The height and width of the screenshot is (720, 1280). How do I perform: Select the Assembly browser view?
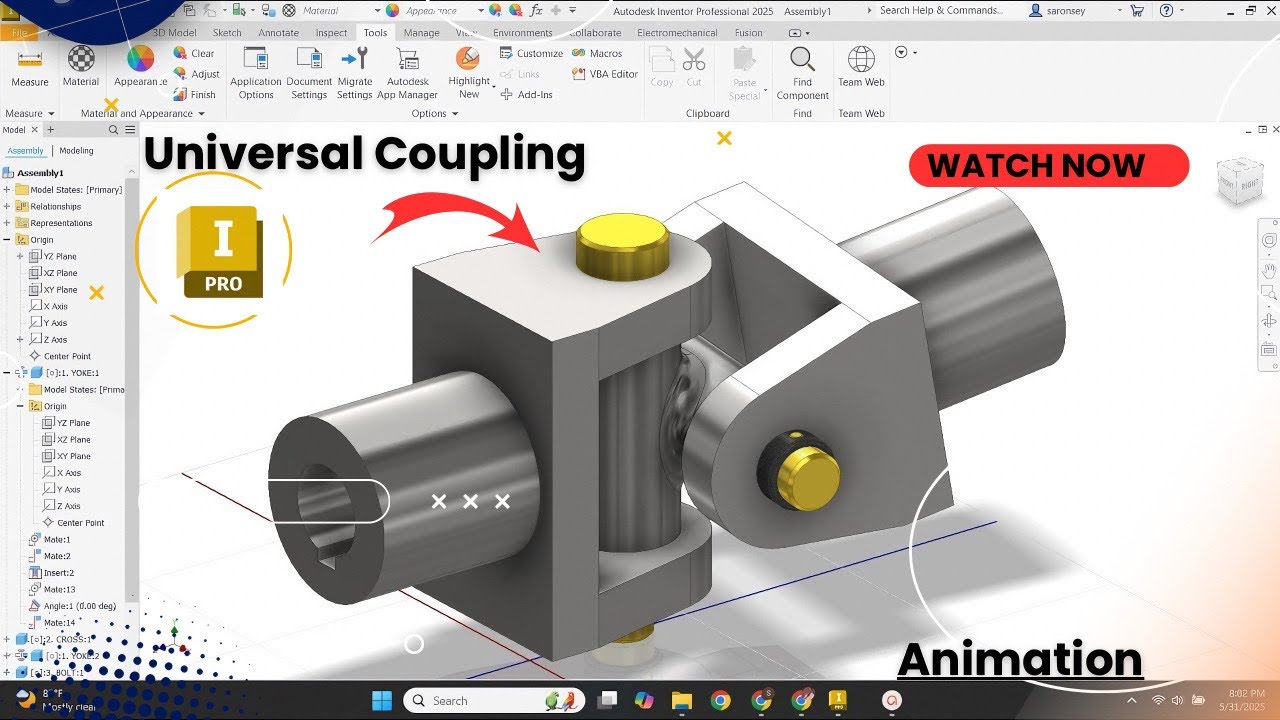(26, 151)
